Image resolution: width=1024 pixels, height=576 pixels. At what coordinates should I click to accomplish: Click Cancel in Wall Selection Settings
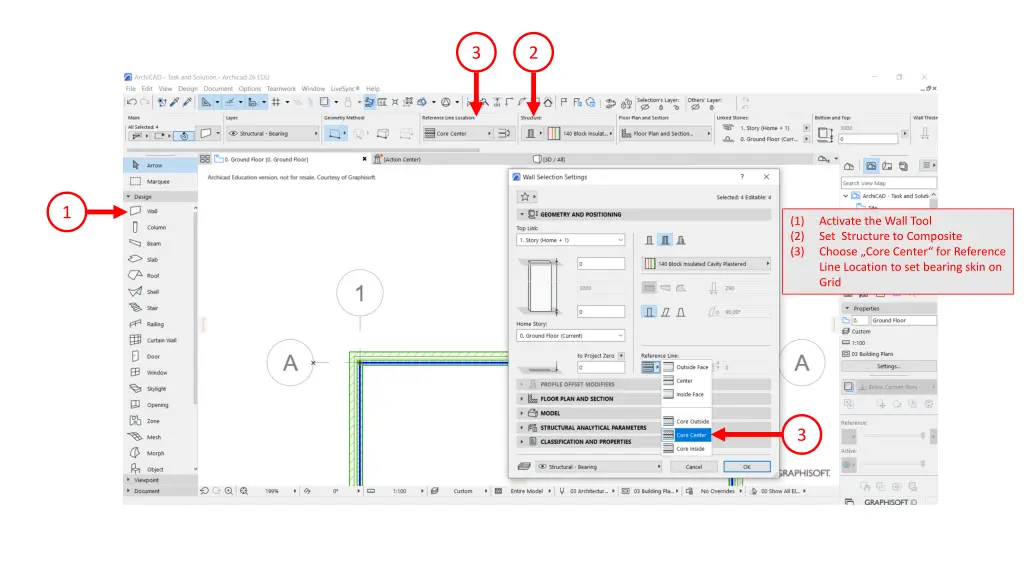[694, 467]
